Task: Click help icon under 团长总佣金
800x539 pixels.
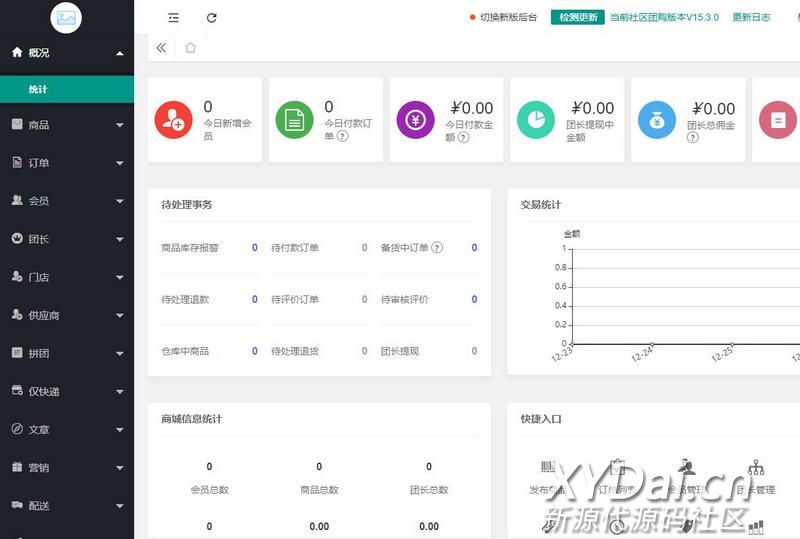Action: (x=692, y=137)
